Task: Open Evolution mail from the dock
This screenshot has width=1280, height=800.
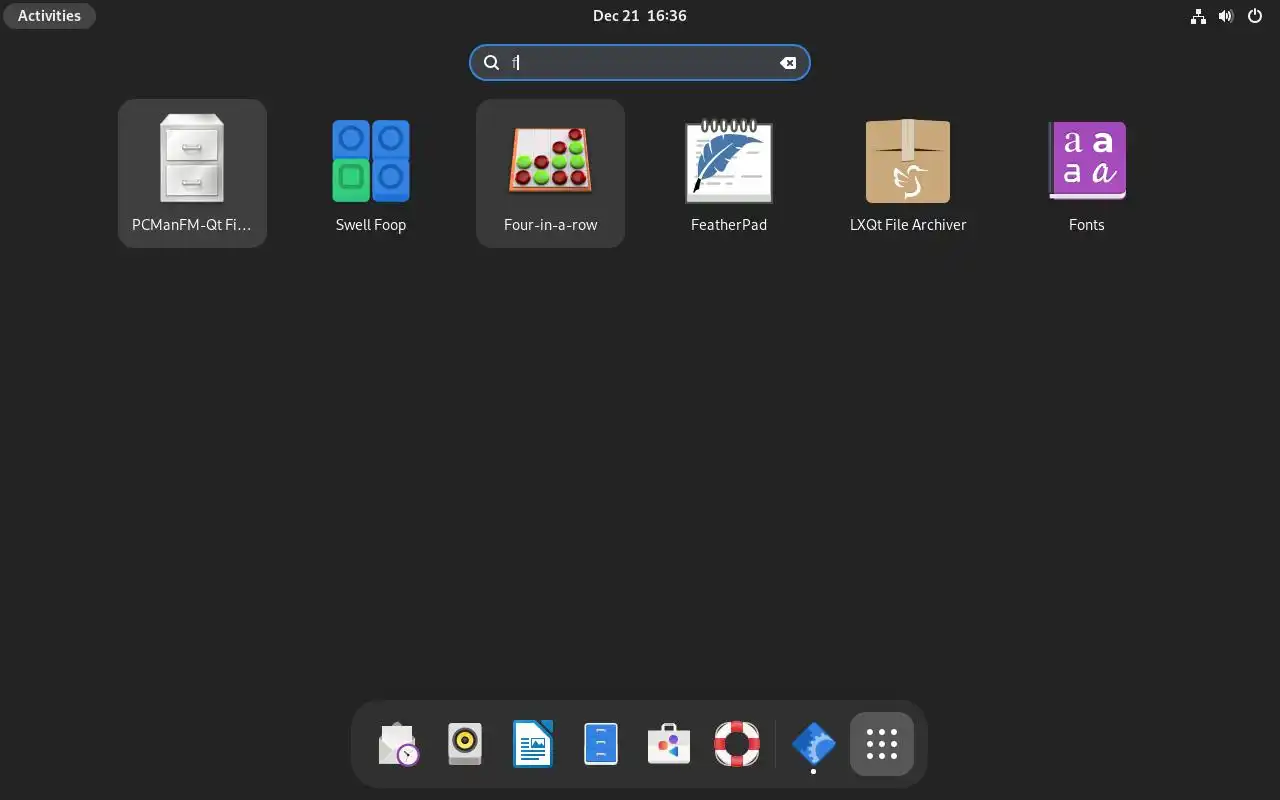Action: 398,744
